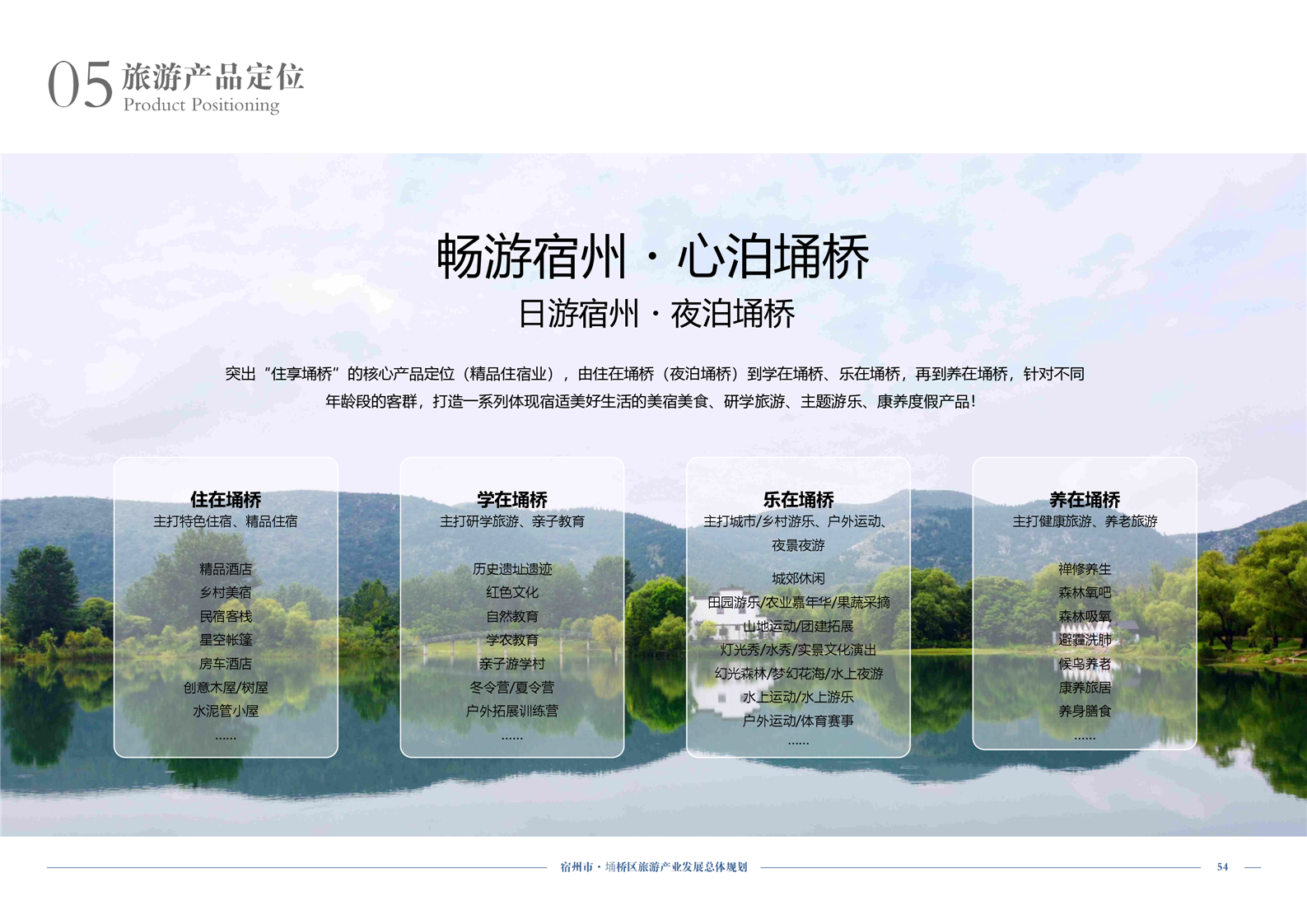Click page number 54 in the footer
This screenshot has height=924, width=1307.
pyautogui.click(x=1222, y=866)
